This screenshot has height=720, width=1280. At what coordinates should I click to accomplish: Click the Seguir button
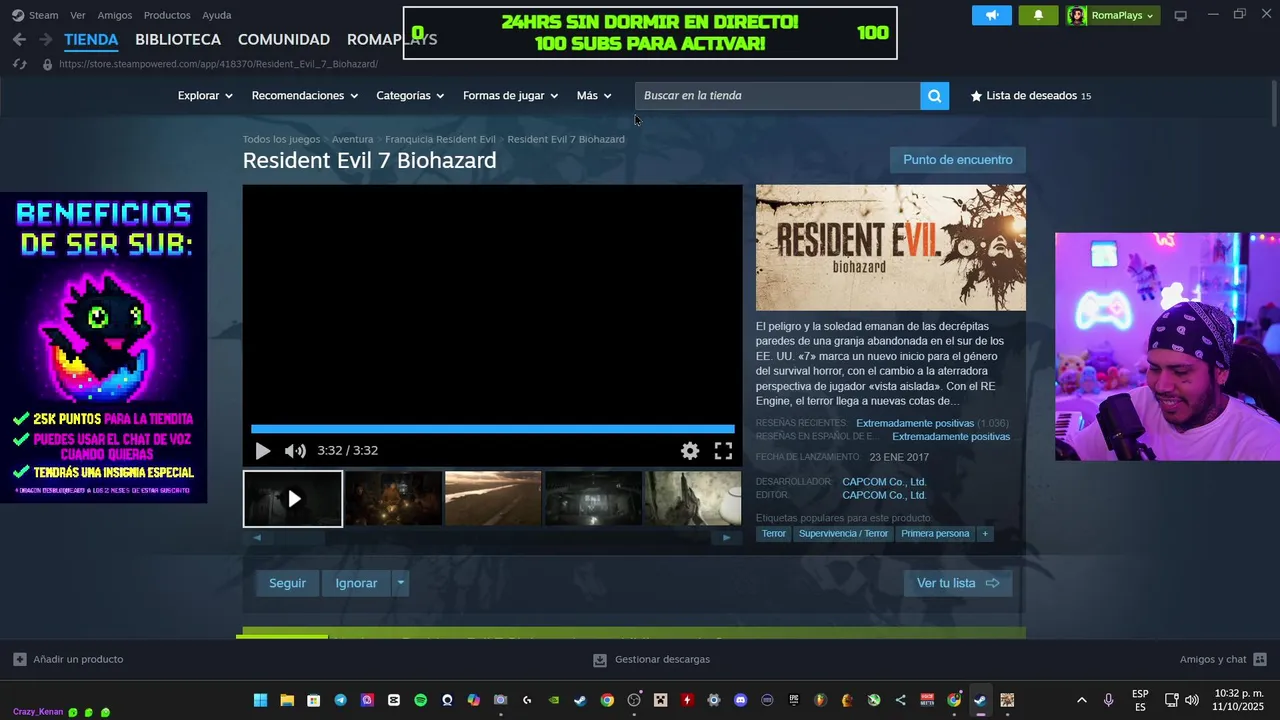(287, 583)
